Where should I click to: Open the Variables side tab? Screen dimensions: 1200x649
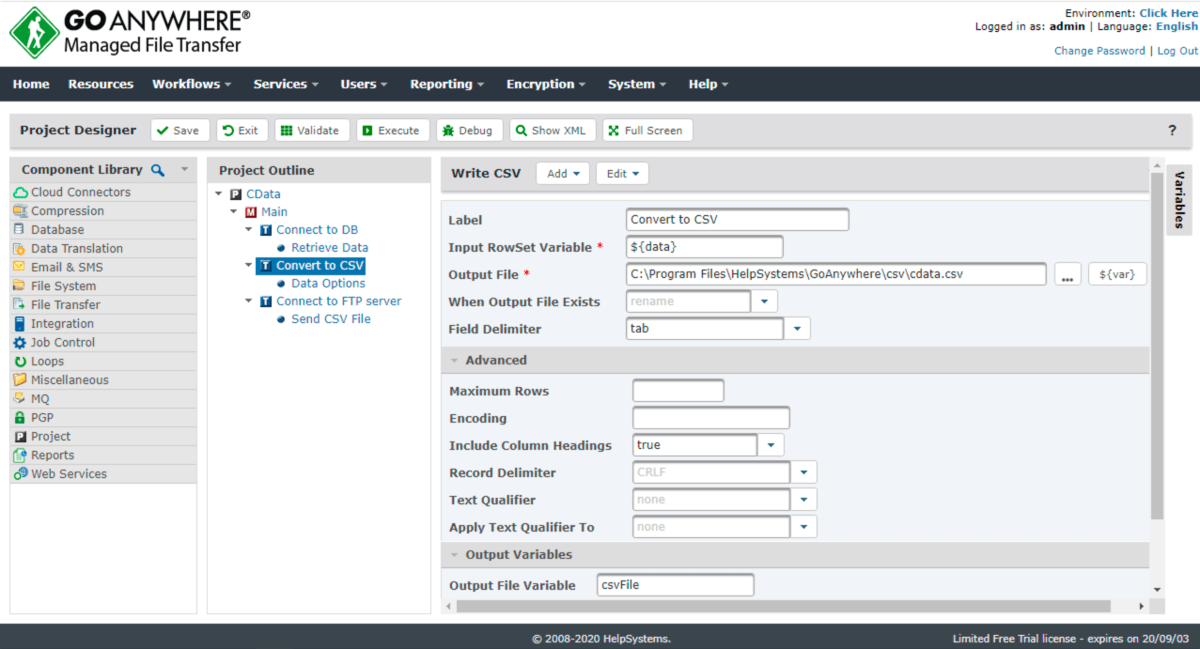pos(1179,200)
